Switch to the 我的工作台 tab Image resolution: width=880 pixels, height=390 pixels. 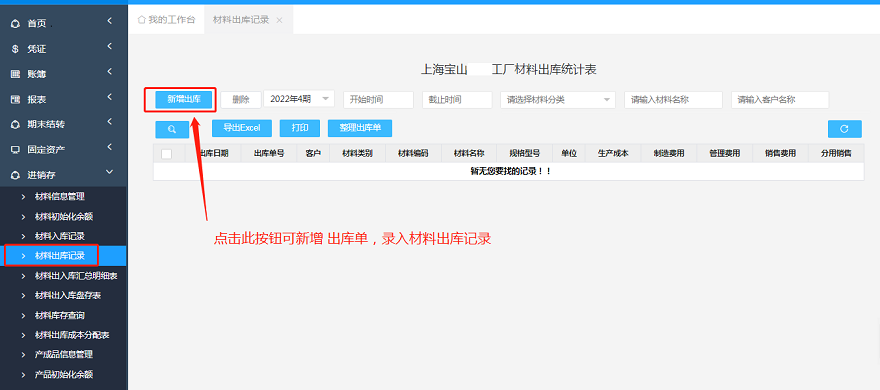167,20
